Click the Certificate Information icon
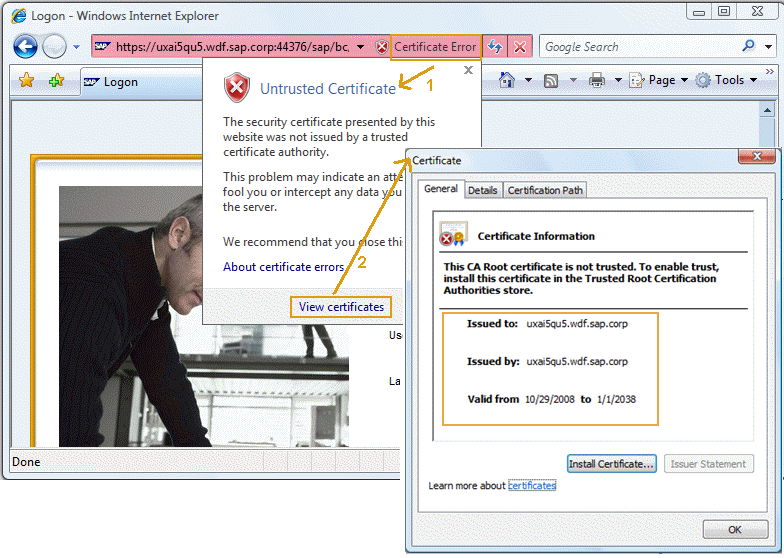The width and height of the screenshot is (784, 558). [x=453, y=234]
